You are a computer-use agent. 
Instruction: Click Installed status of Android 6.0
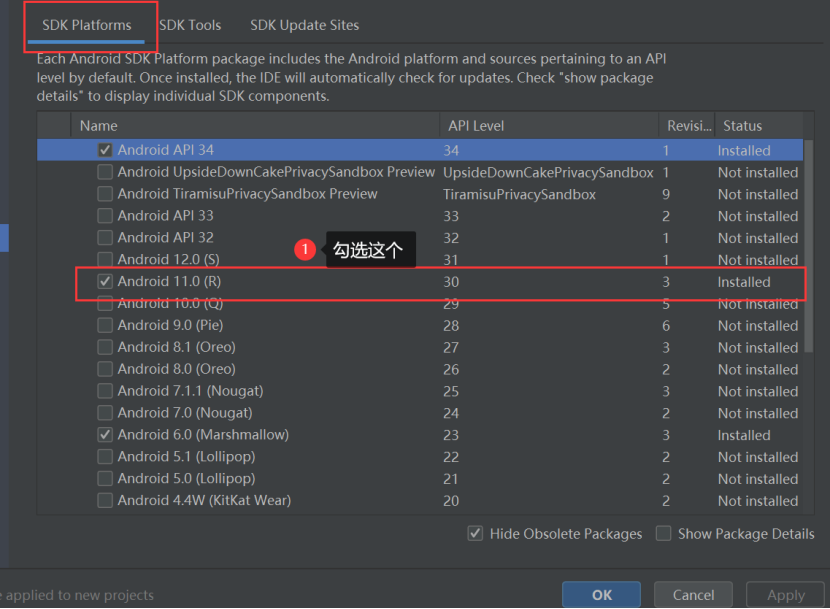coord(744,435)
